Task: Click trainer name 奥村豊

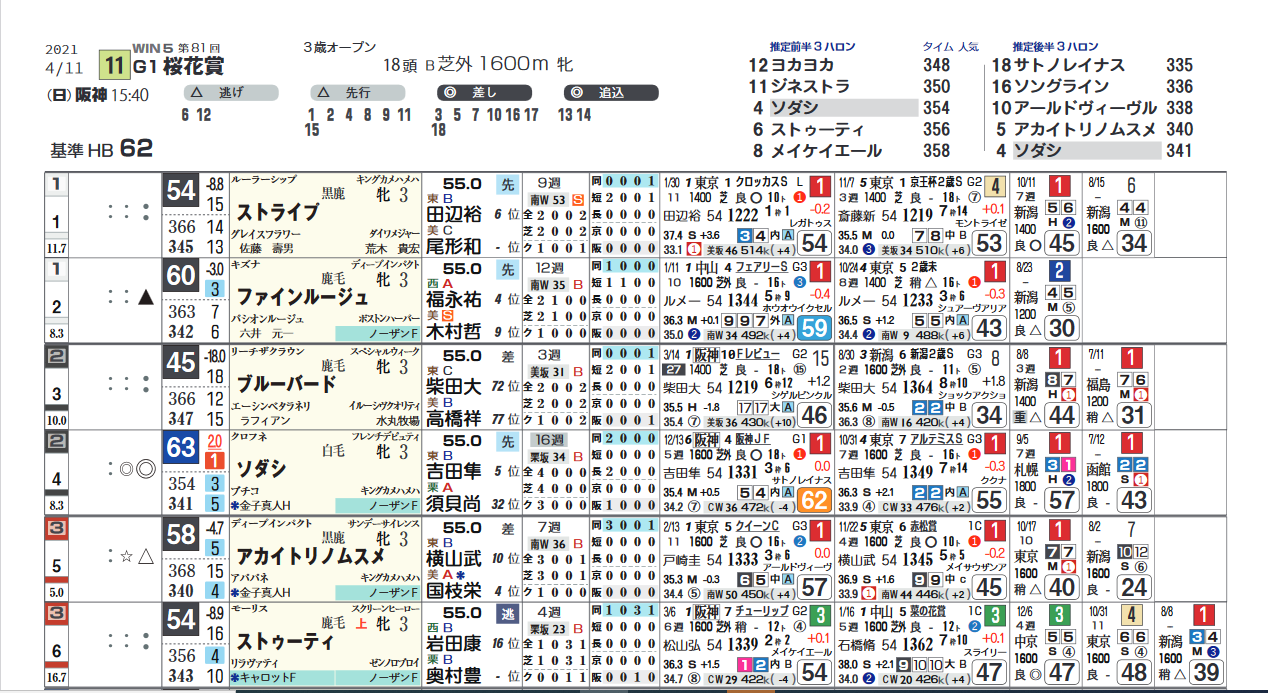Action: (453, 676)
